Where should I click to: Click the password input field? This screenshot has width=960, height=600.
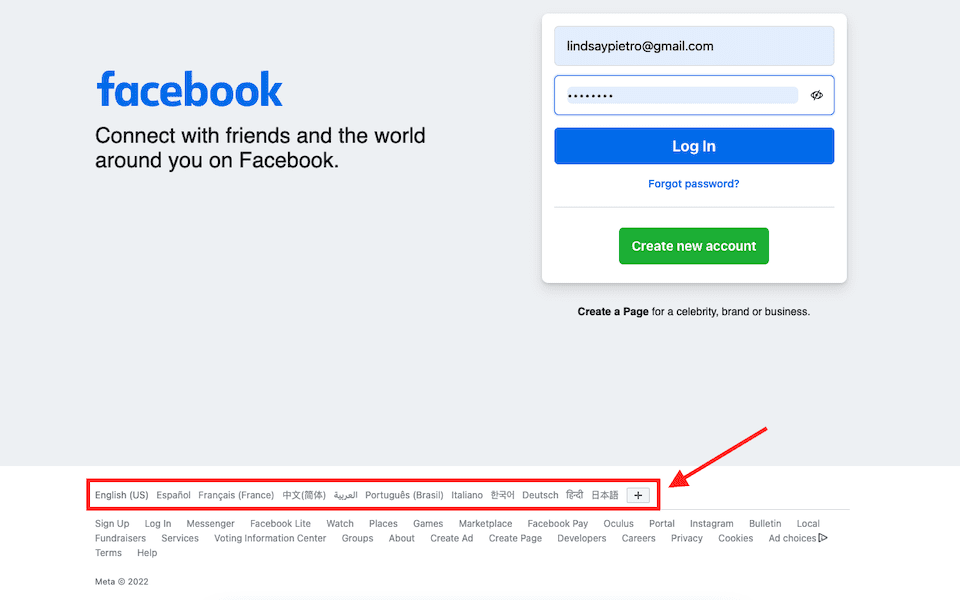pyautogui.click(x=680, y=94)
